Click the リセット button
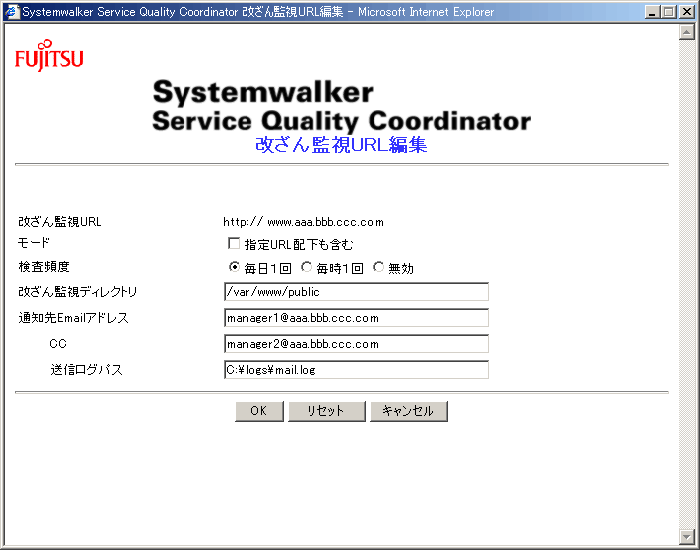Viewport: 700px width, 550px height. [325, 411]
